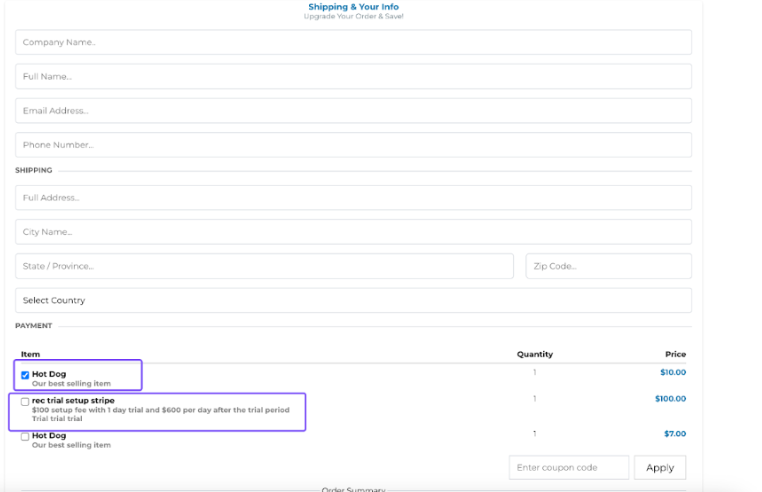Click the Shipping & Your Info heading
The width and height of the screenshot is (762, 492).
click(353, 7)
